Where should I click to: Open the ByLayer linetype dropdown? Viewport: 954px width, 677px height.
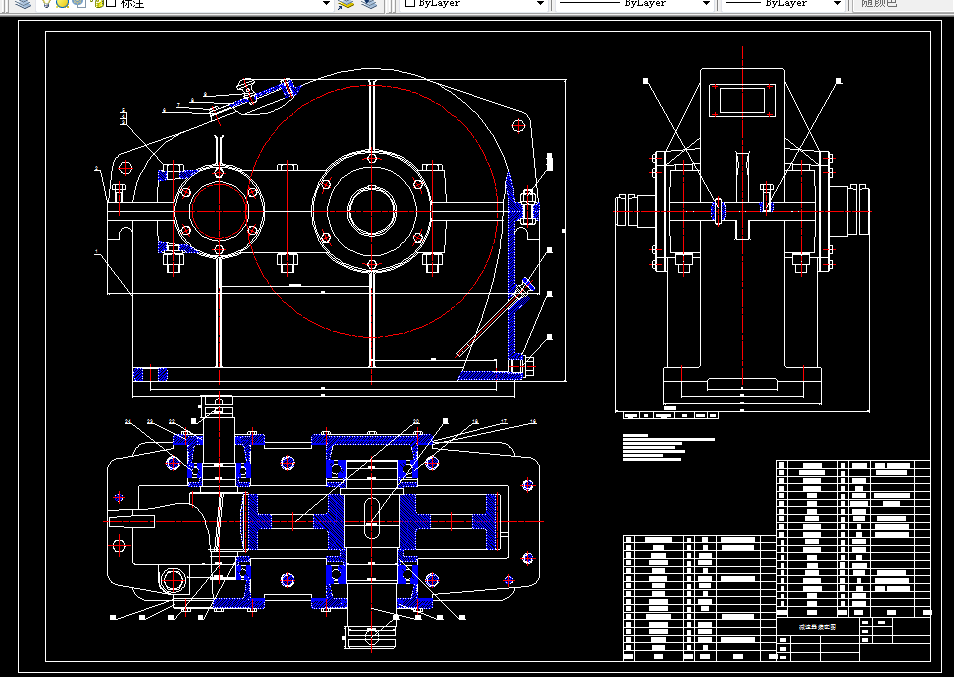click(x=634, y=4)
